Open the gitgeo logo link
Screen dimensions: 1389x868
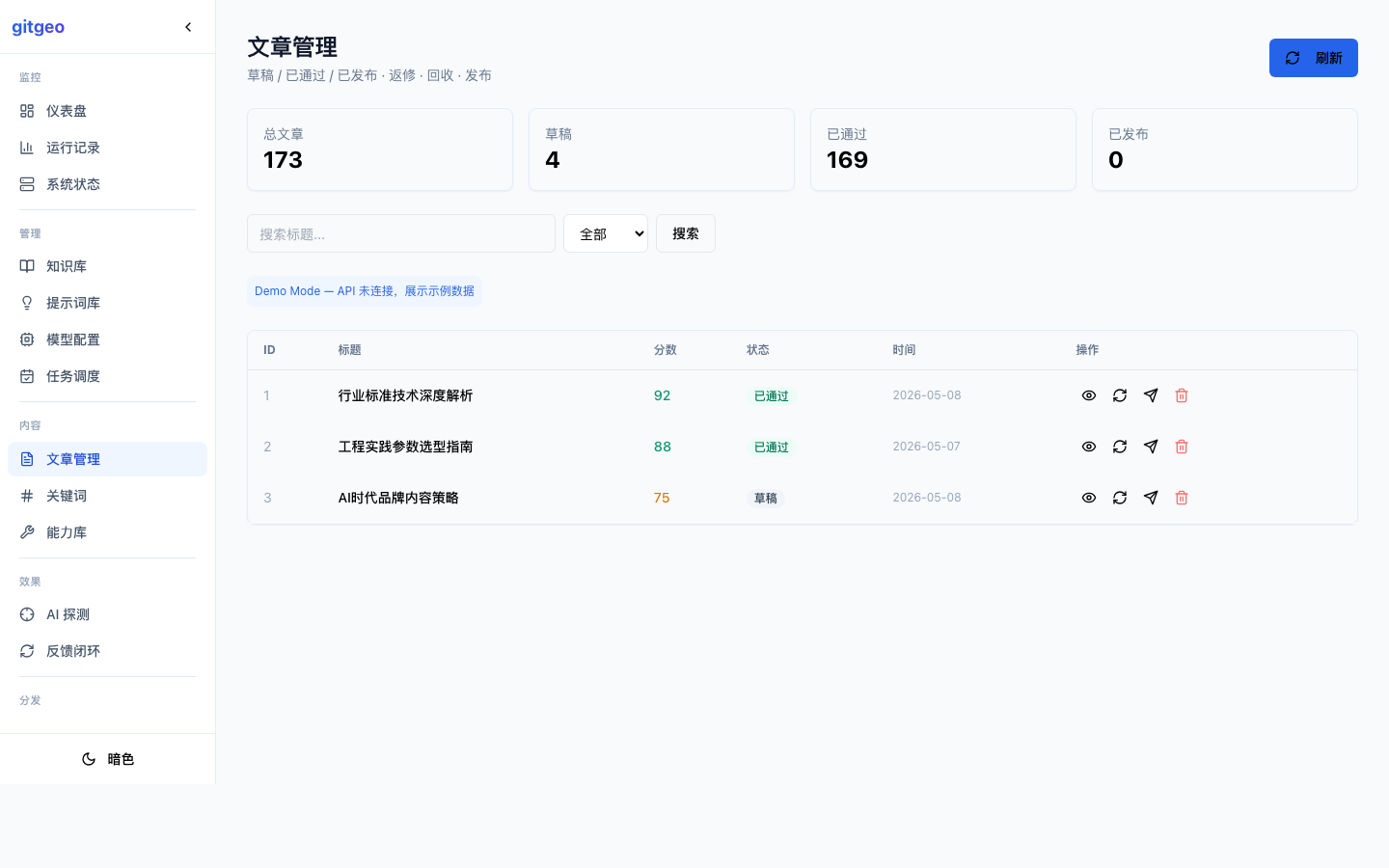pyautogui.click(x=39, y=27)
